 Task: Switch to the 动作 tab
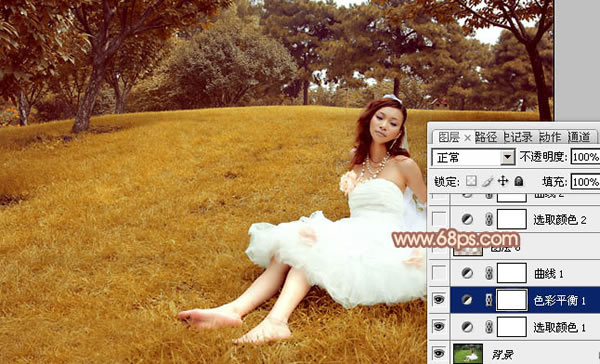(x=550, y=137)
